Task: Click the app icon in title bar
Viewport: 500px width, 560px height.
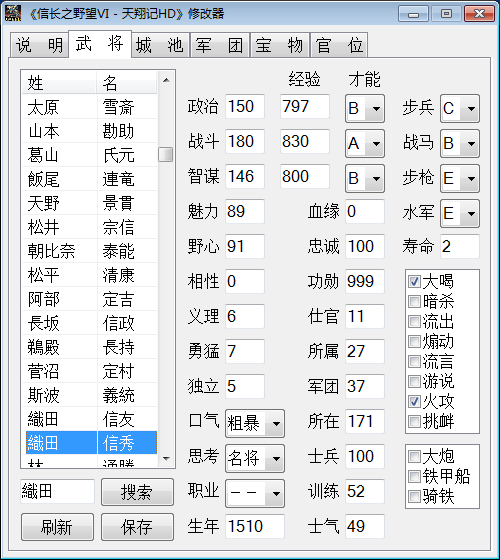Action: point(13,14)
